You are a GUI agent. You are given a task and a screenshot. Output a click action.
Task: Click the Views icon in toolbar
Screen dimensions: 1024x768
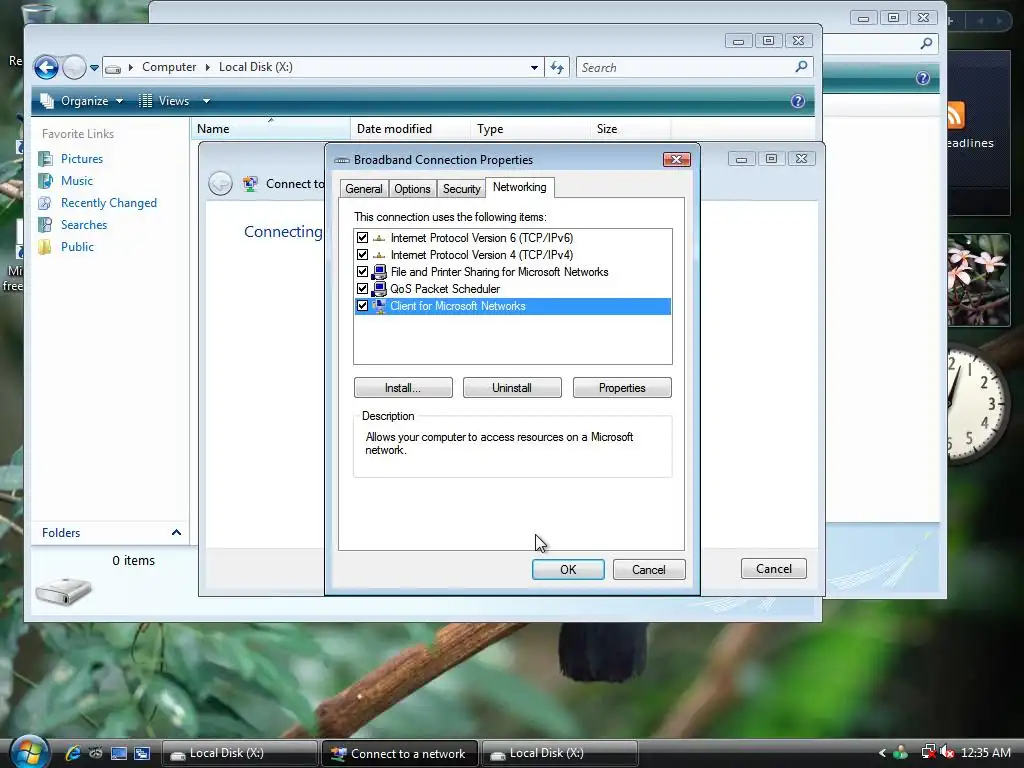pyautogui.click(x=146, y=101)
